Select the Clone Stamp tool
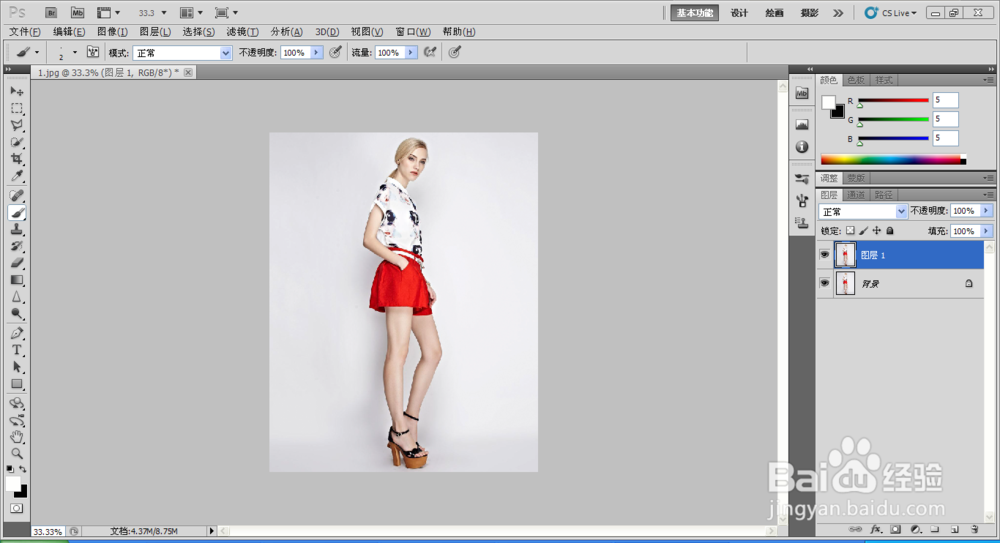The image size is (1000, 543). (x=17, y=230)
